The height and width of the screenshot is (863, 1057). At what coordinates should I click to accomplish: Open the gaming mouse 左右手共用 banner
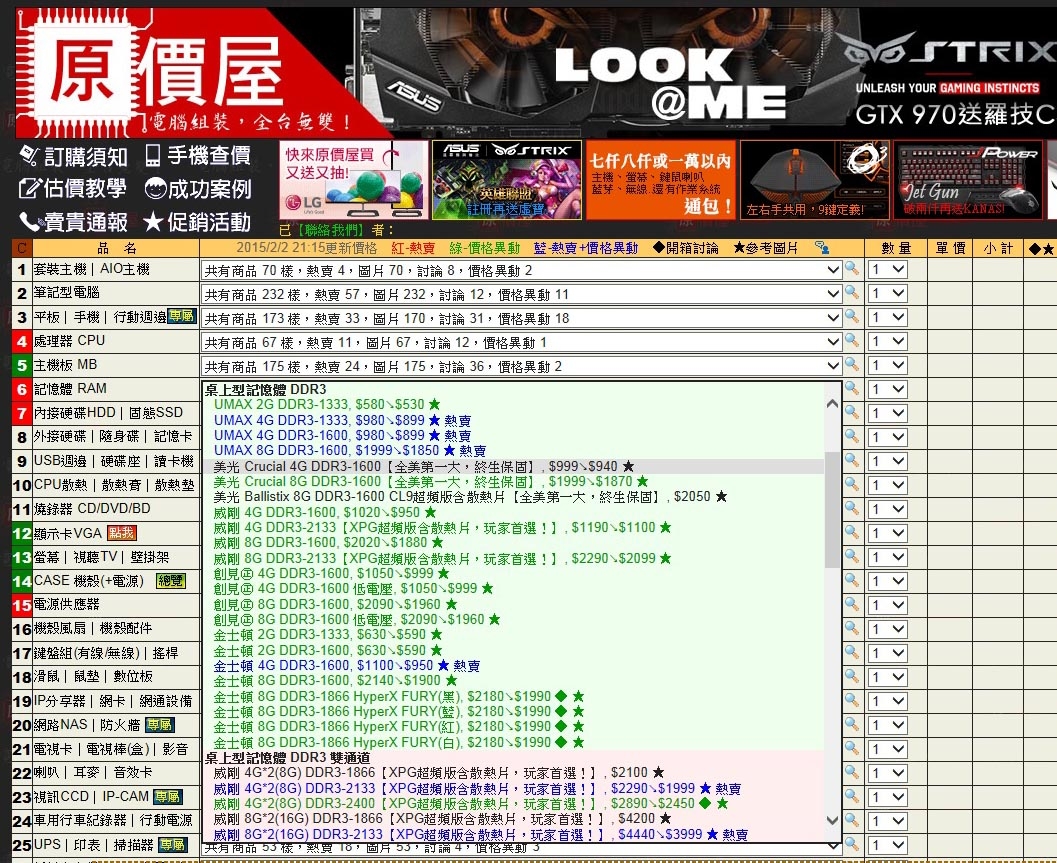tap(815, 180)
